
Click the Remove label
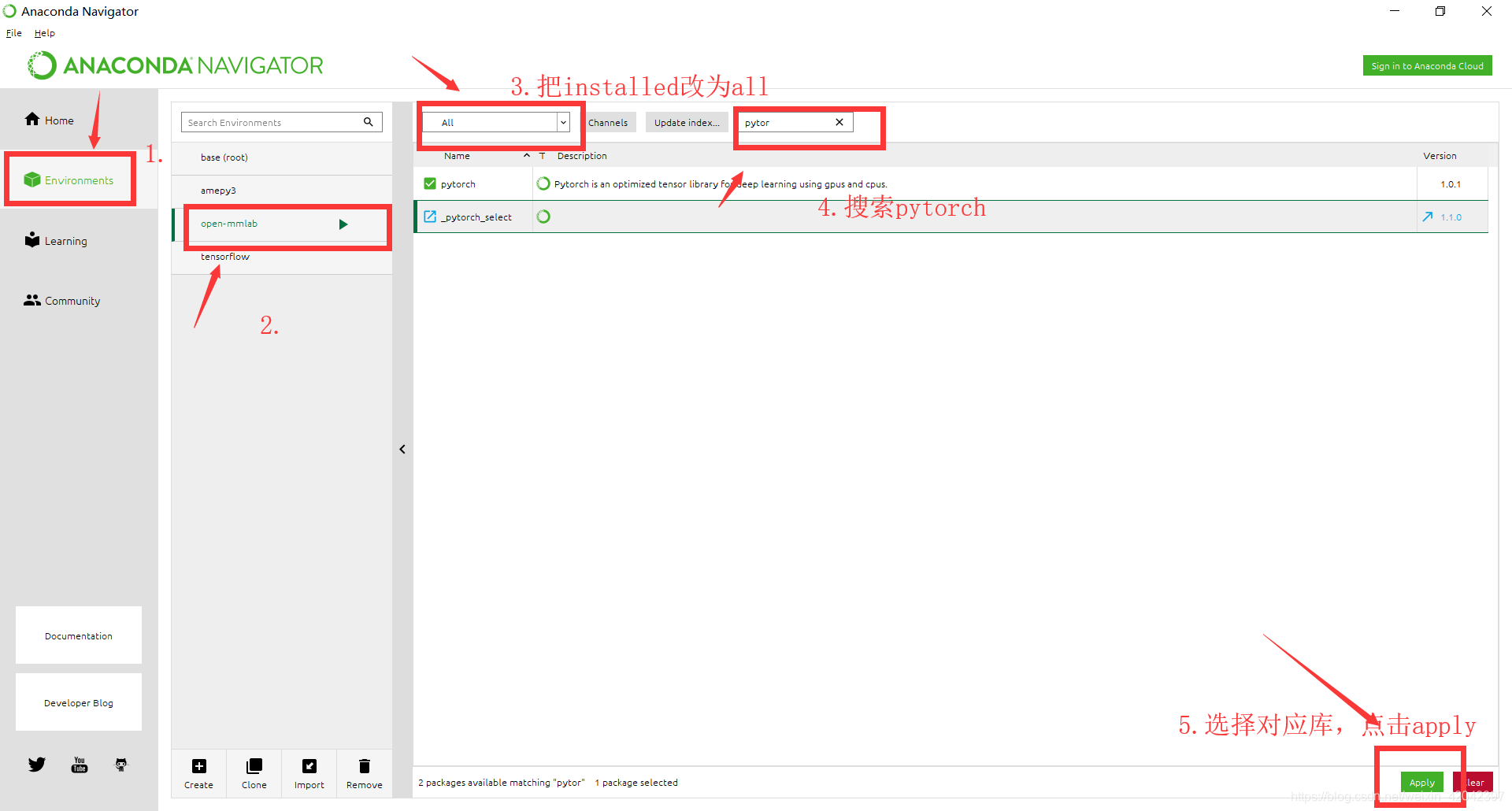[365, 785]
